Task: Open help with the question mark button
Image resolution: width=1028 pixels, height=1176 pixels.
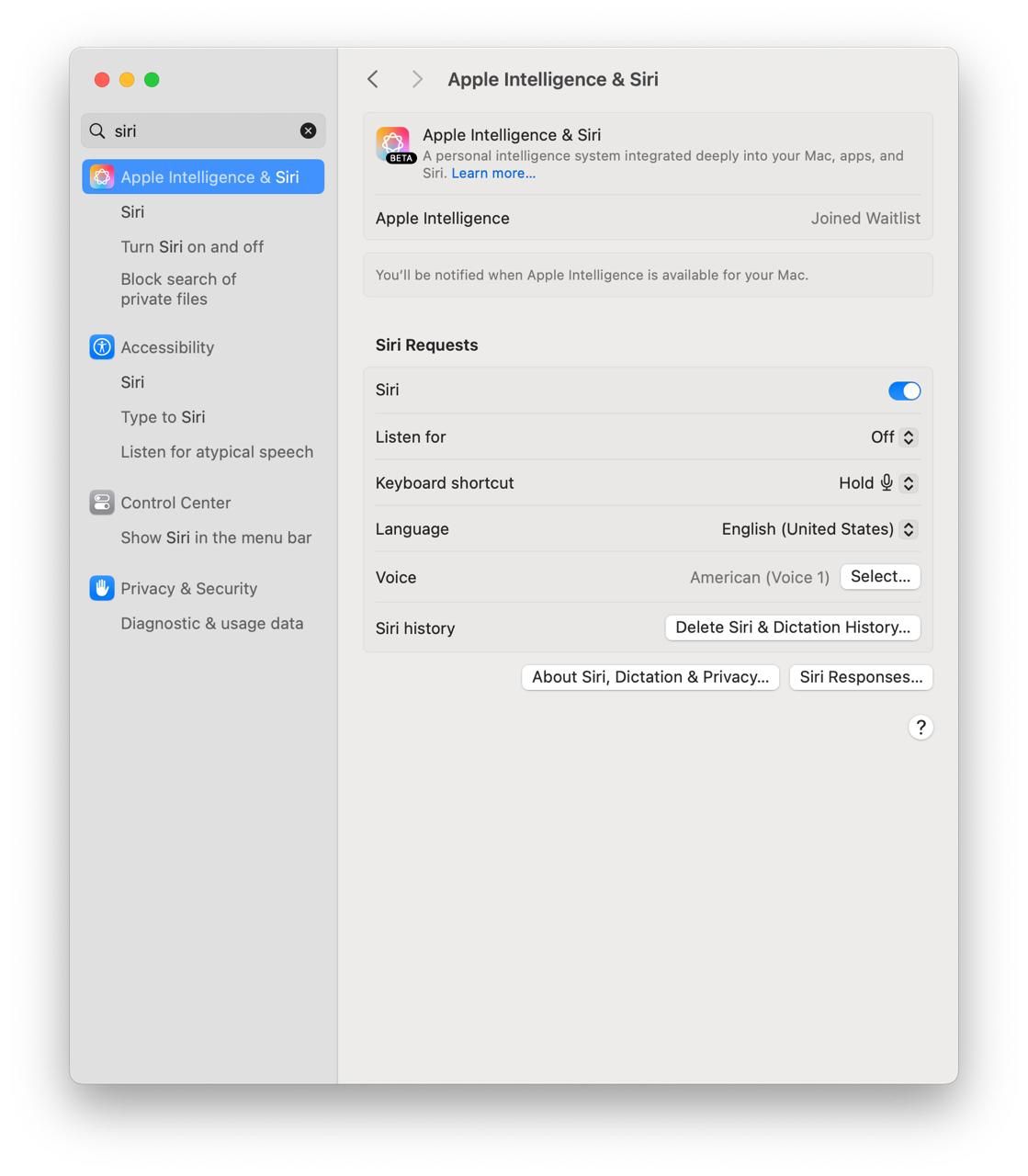Action: 921,728
